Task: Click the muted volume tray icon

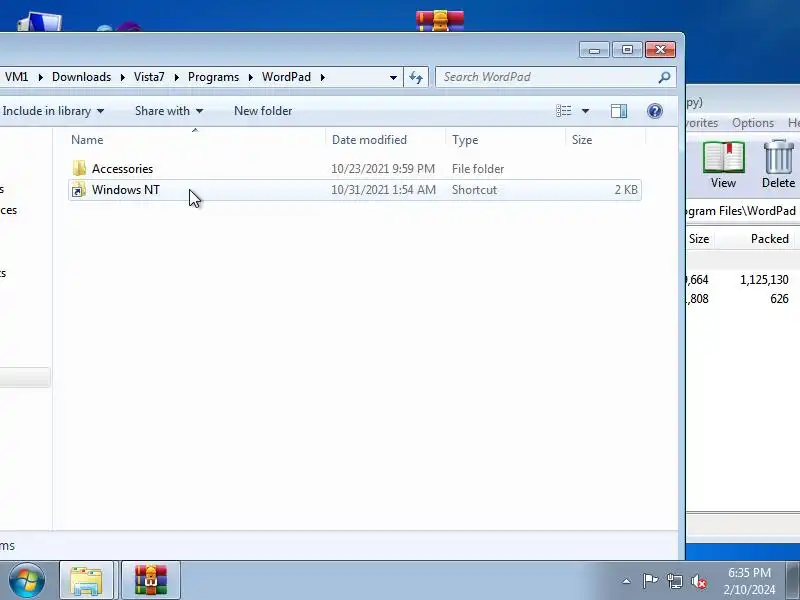Action: 698,581
